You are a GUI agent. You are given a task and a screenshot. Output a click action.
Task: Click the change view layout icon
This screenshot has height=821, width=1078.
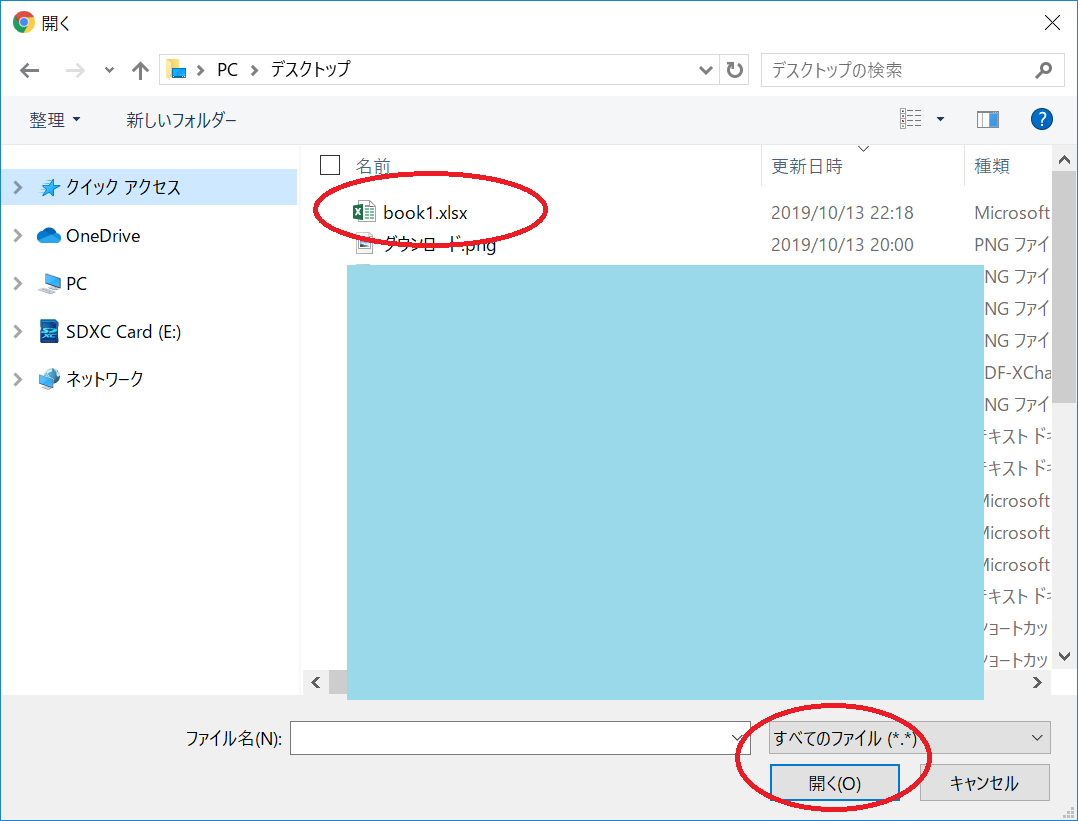click(911, 120)
